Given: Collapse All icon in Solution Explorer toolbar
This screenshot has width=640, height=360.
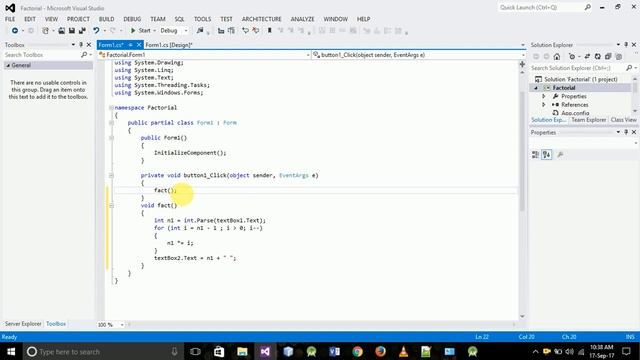Looking at the screenshot, I should [x=608, y=56].
